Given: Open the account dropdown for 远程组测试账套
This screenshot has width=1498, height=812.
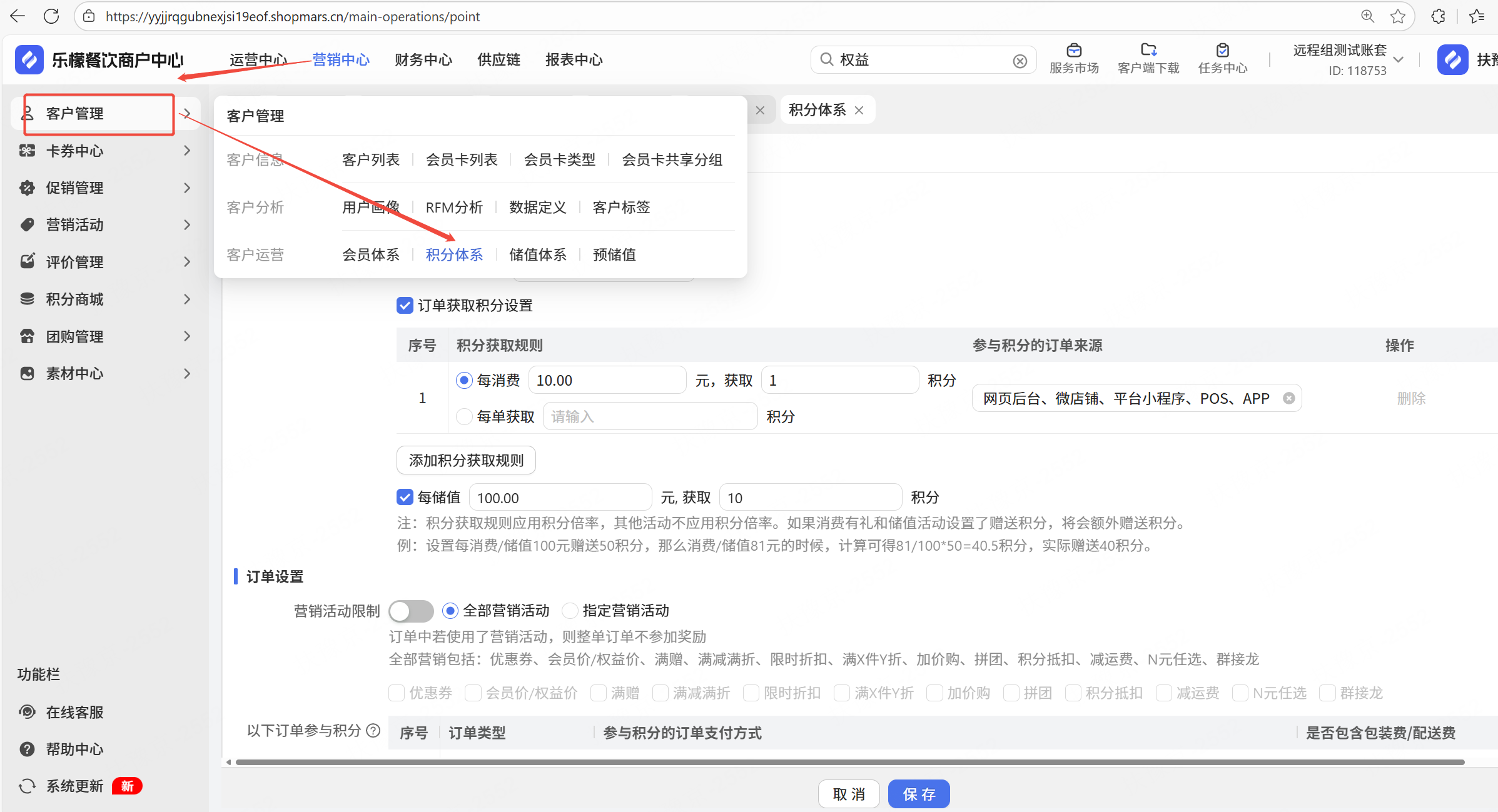Looking at the screenshot, I should click(1399, 60).
